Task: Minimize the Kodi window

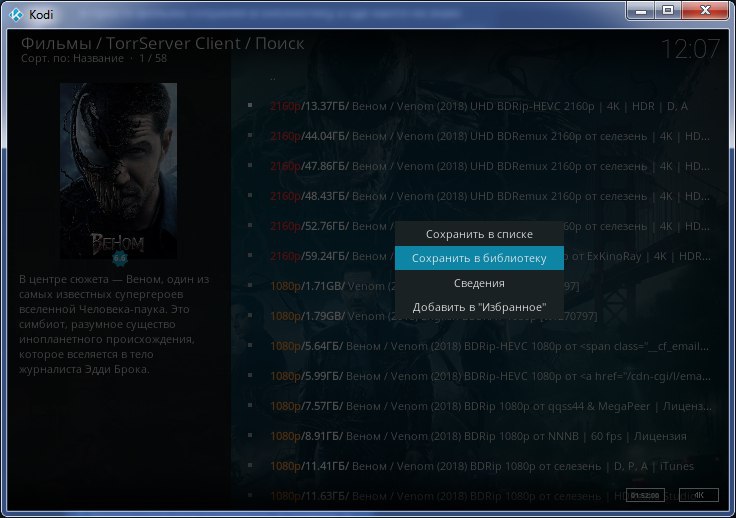Action: [641, 11]
